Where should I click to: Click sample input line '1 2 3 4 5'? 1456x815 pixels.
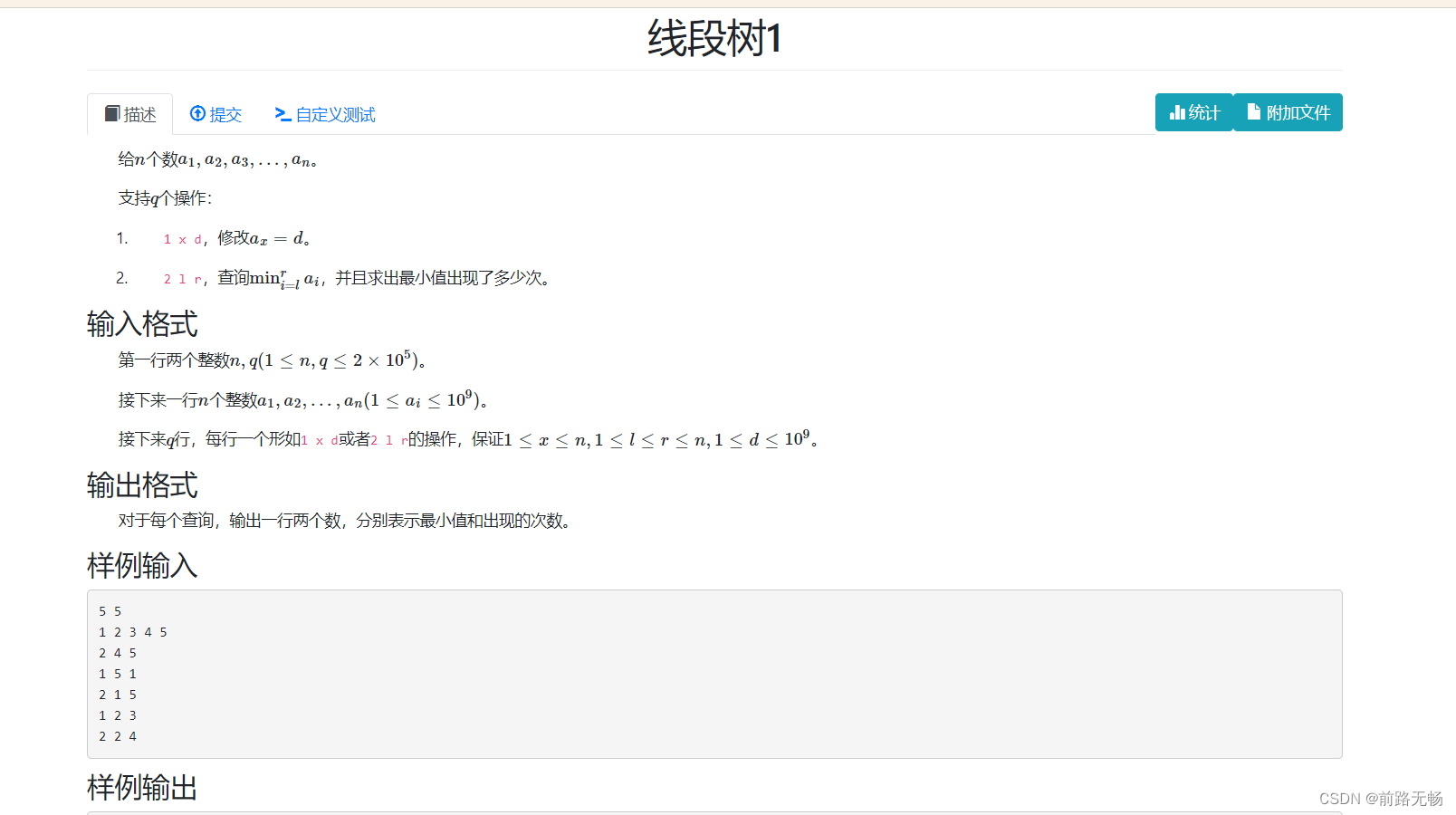133,632
